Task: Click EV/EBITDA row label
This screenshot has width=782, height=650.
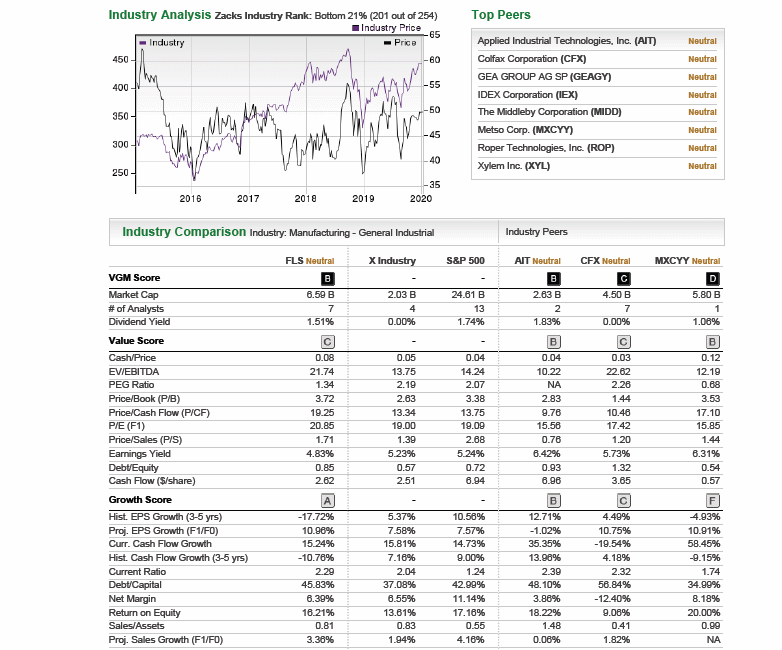Action: tap(134, 372)
